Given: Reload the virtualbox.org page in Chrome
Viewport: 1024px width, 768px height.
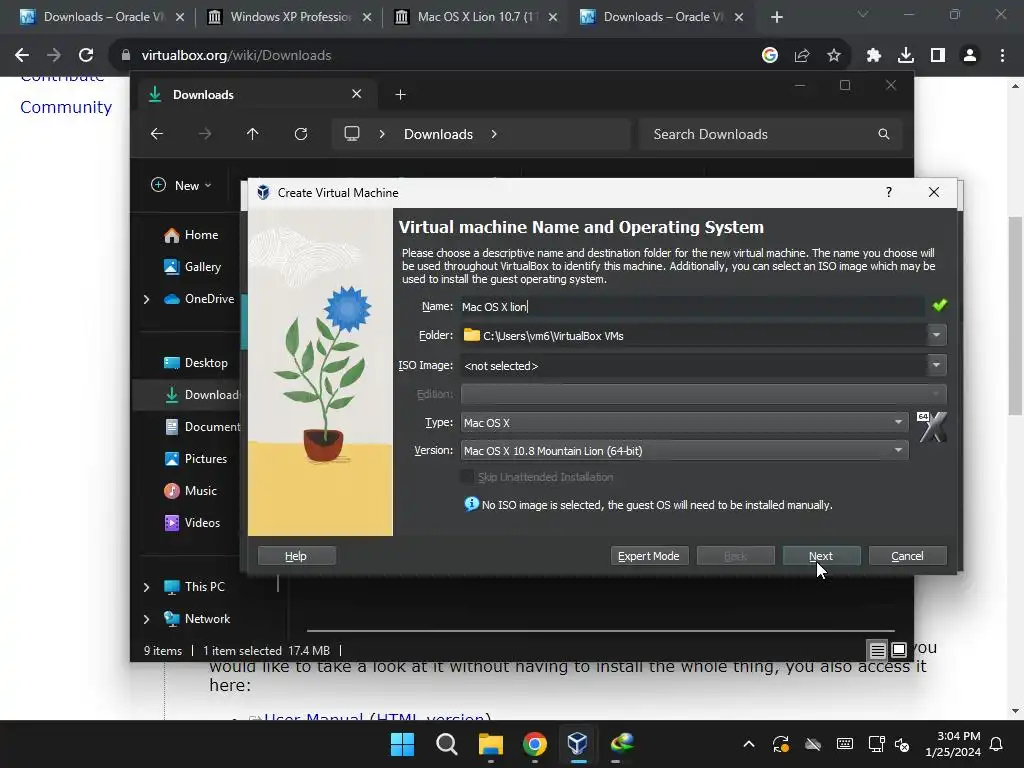Looking at the screenshot, I should pyautogui.click(x=86, y=56).
